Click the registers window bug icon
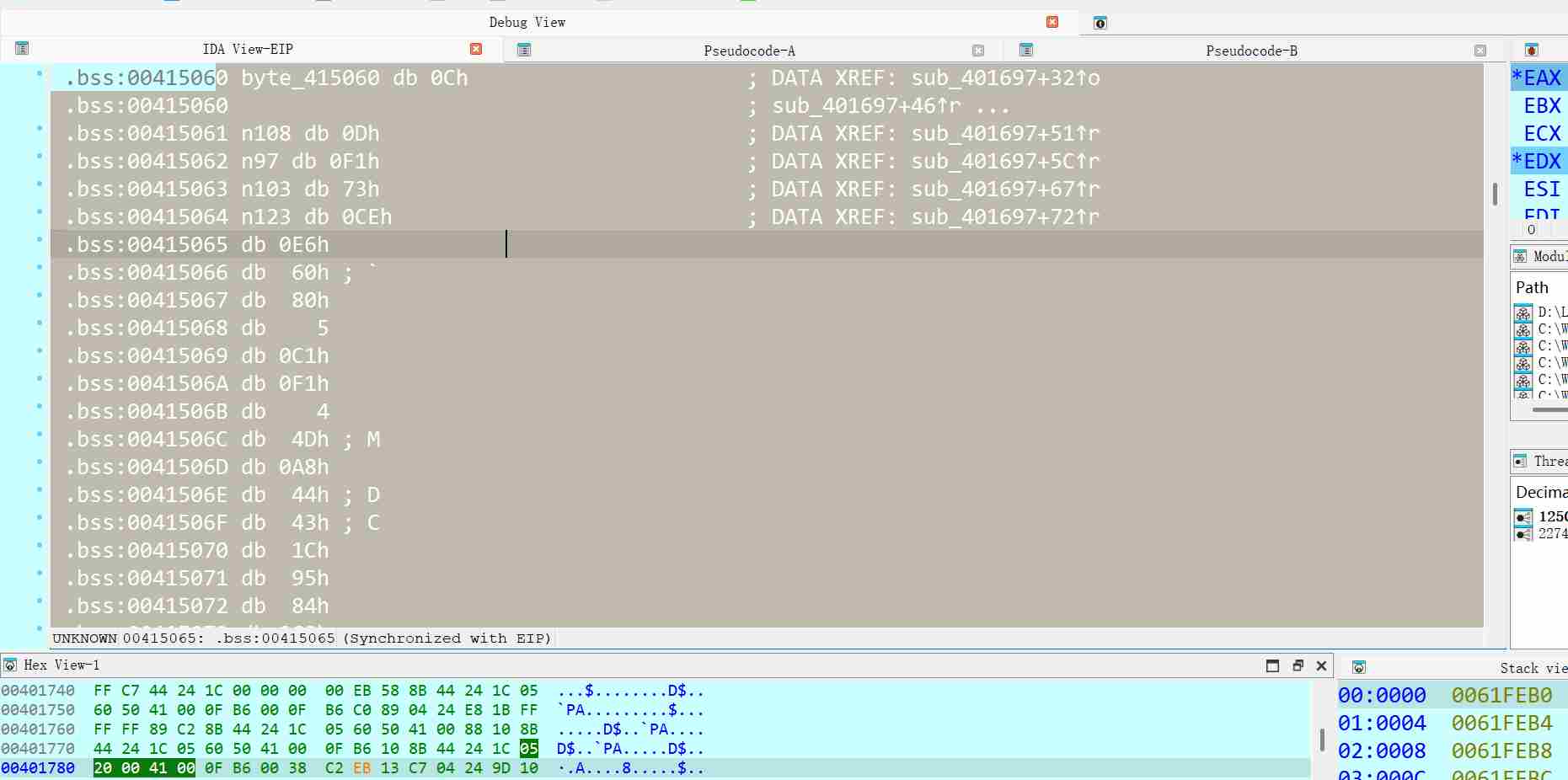Viewport: 1568px width, 780px height. coord(1531,51)
